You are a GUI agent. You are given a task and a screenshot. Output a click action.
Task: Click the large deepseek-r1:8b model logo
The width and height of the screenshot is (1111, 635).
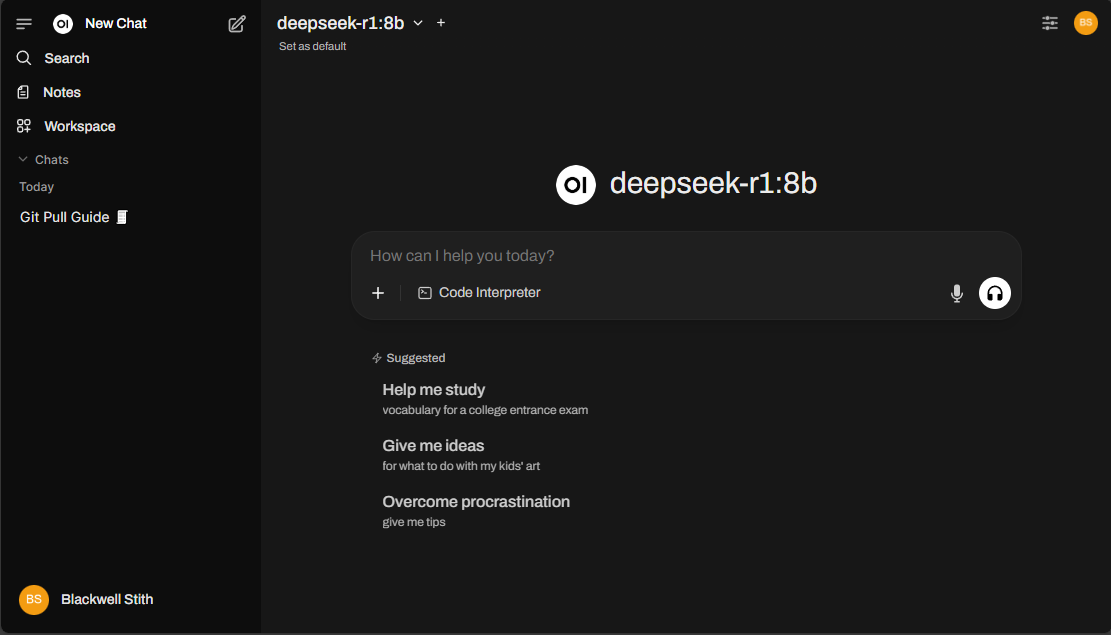575,184
